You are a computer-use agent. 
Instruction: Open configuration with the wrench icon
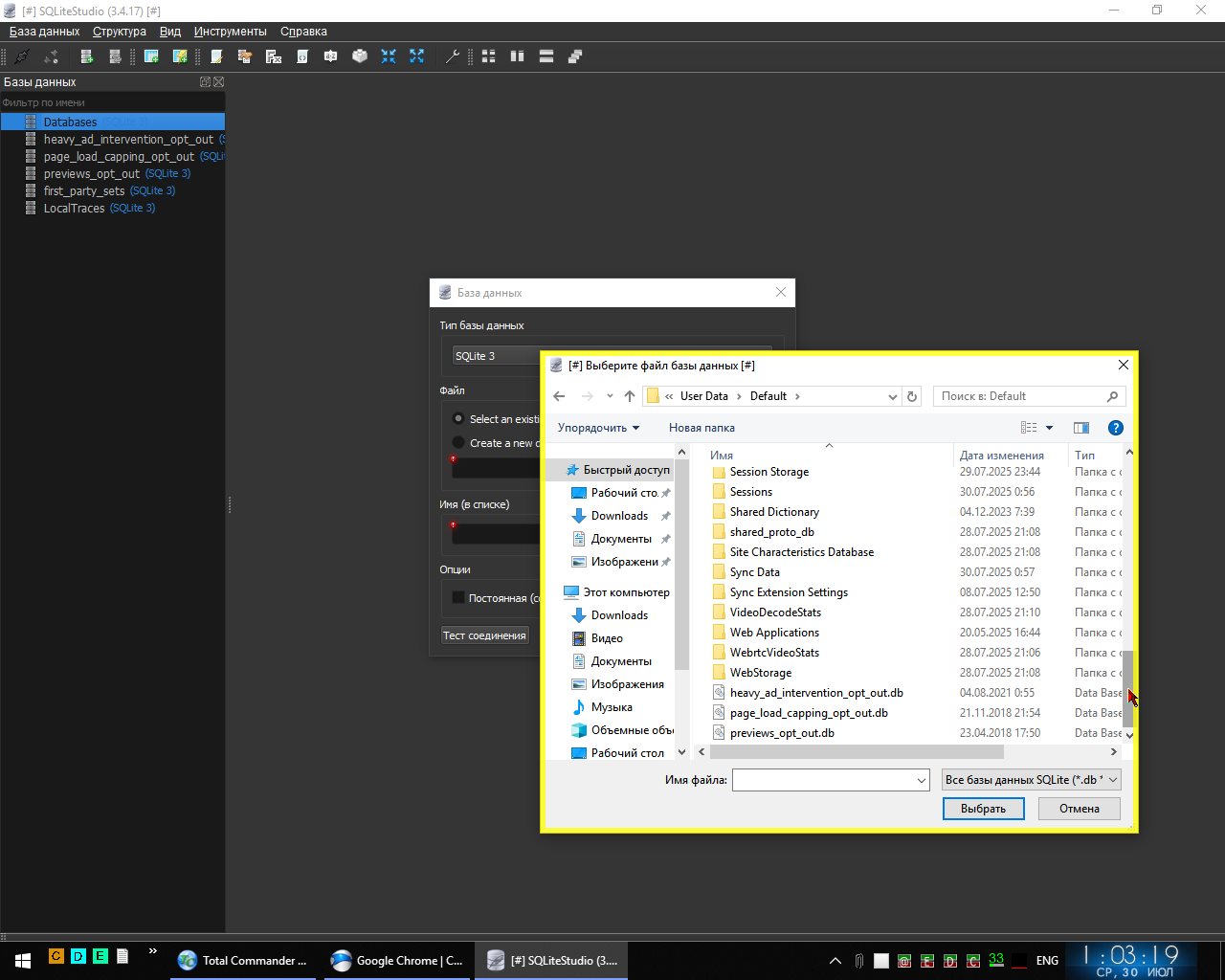tap(453, 56)
